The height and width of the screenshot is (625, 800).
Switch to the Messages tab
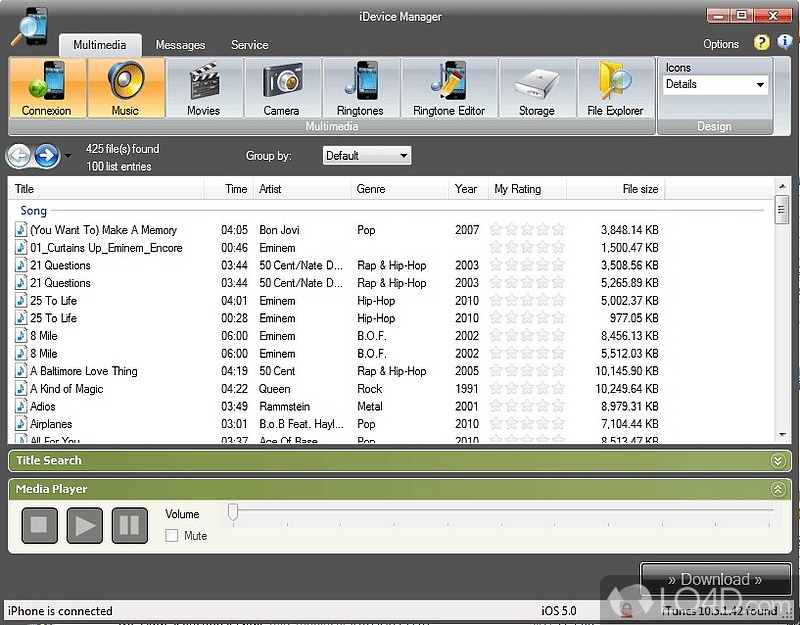tap(180, 45)
